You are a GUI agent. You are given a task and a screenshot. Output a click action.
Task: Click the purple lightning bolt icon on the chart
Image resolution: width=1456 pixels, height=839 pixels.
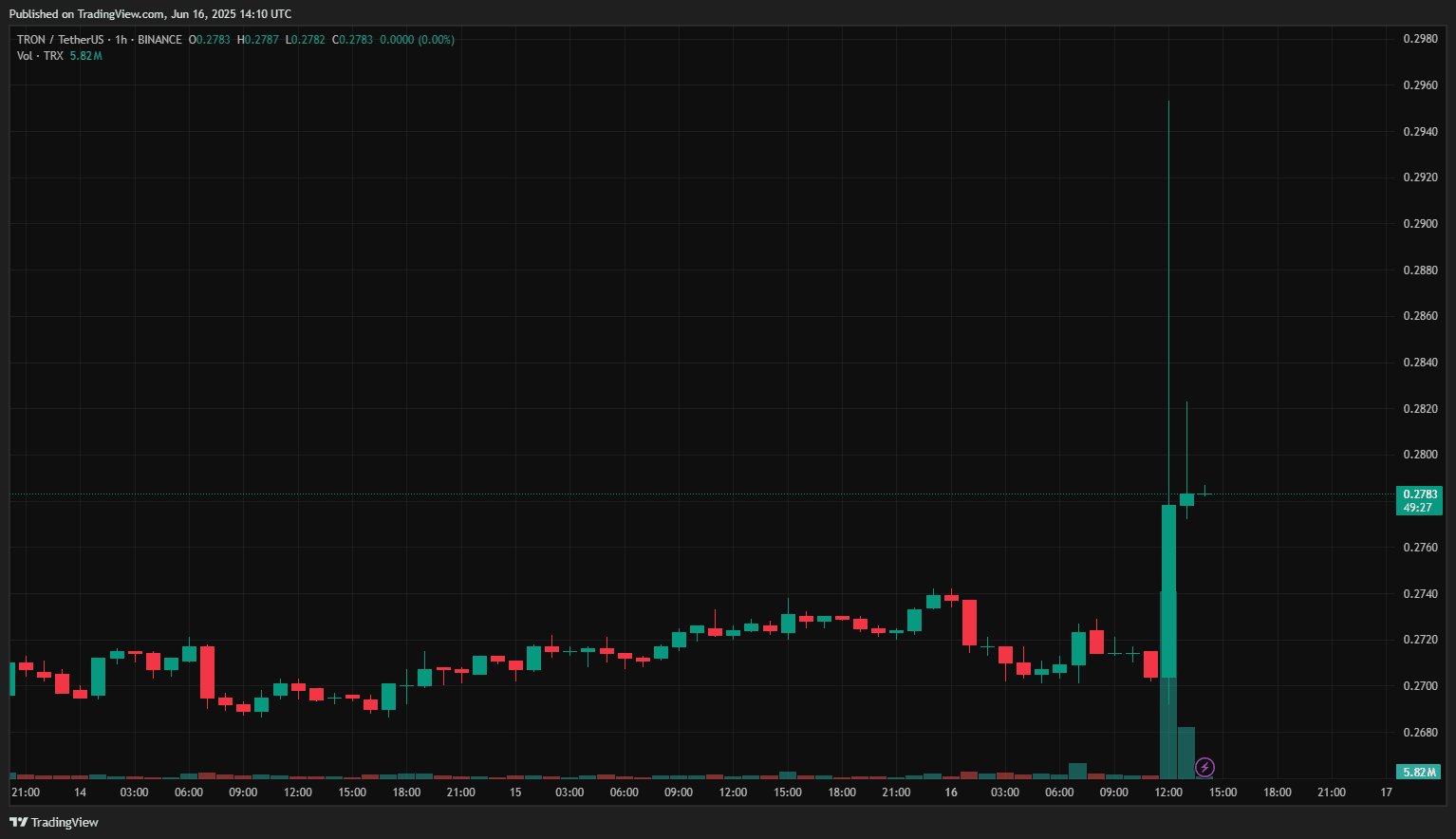click(x=1203, y=767)
